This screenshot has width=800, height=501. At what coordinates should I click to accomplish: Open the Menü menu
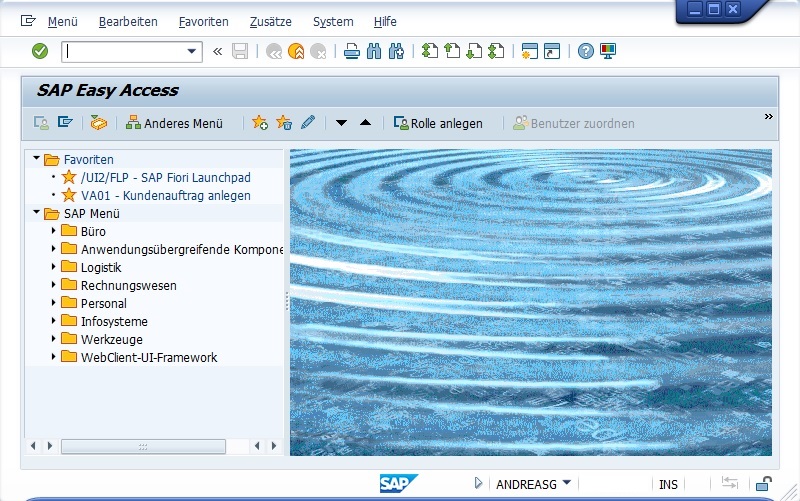(63, 22)
